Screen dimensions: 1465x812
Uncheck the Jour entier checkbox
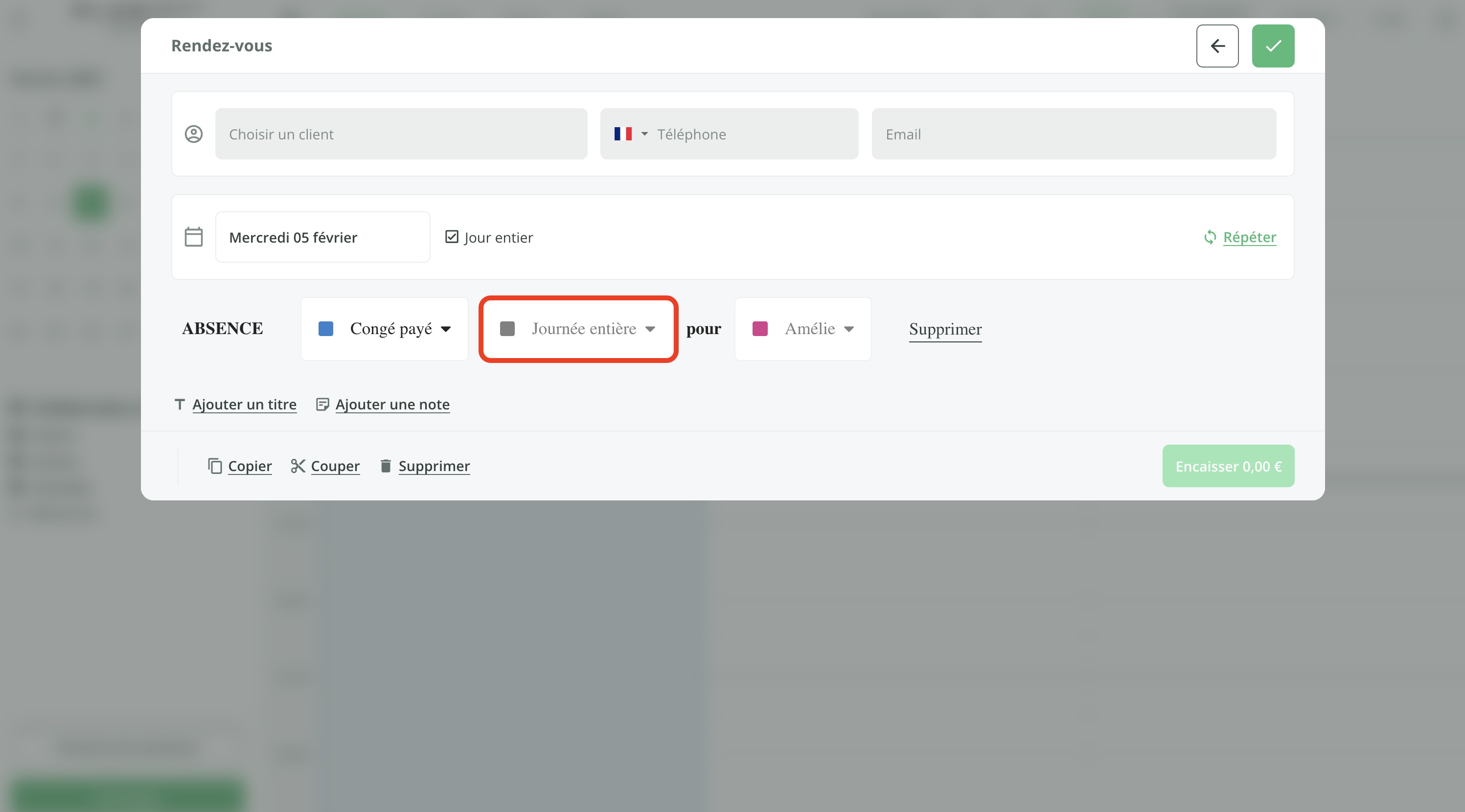point(452,237)
